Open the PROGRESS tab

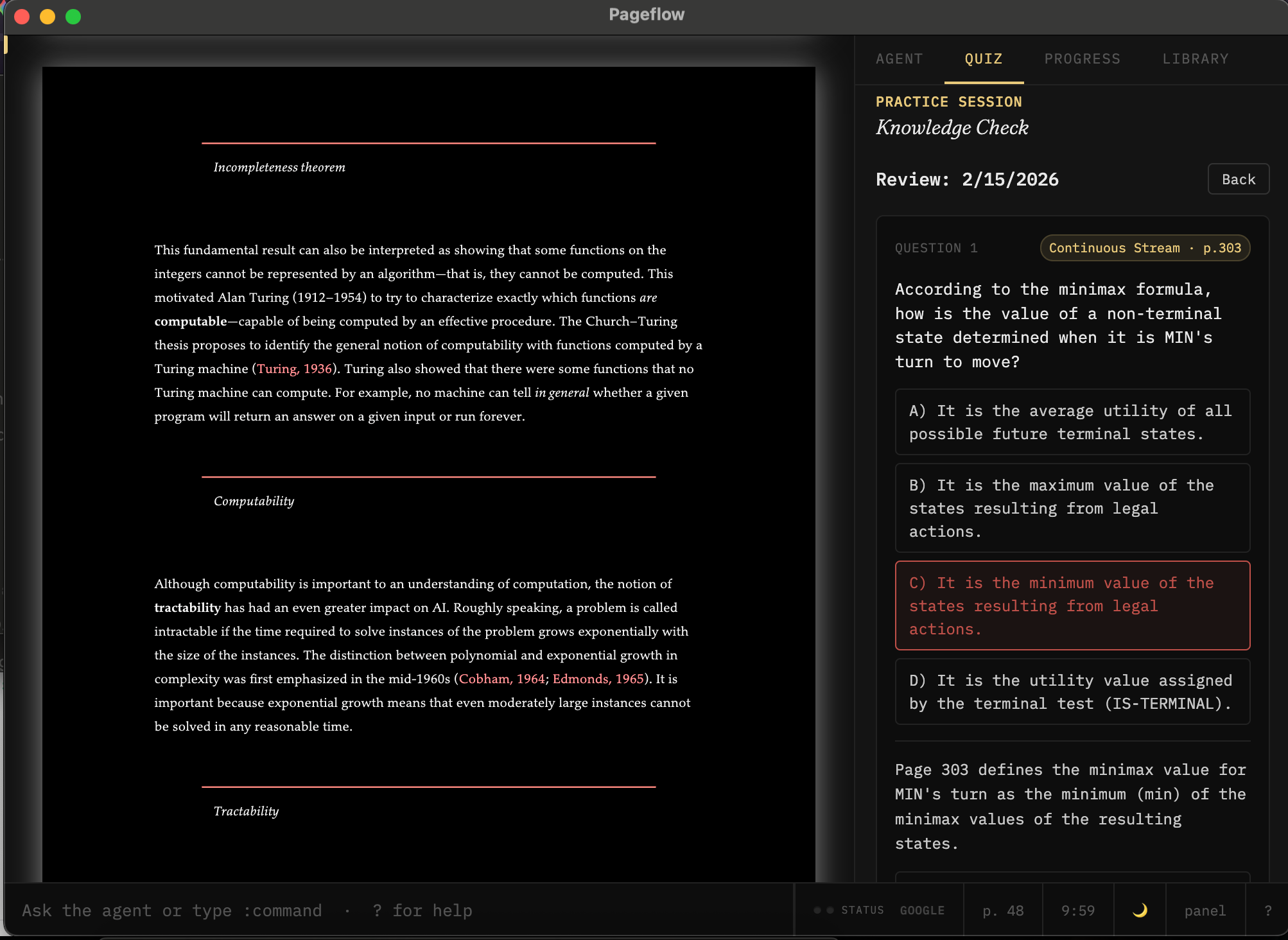pos(1082,58)
